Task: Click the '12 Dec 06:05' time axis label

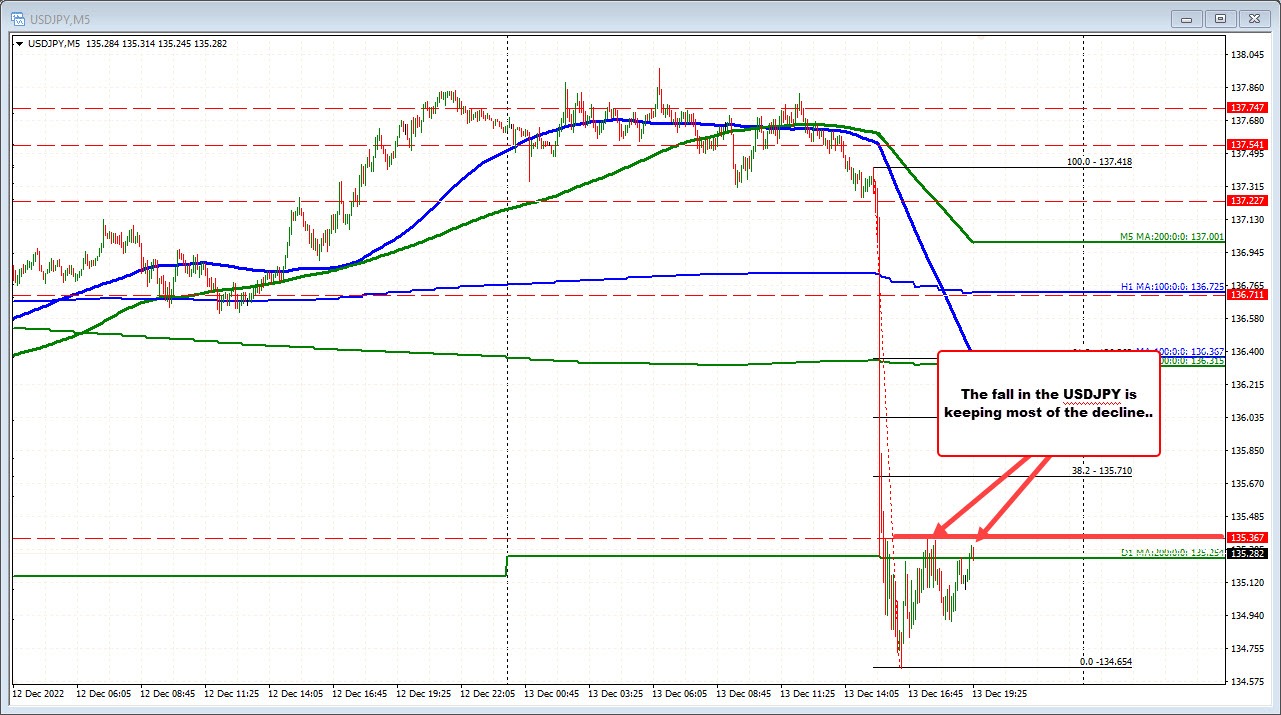Action: 104,692
